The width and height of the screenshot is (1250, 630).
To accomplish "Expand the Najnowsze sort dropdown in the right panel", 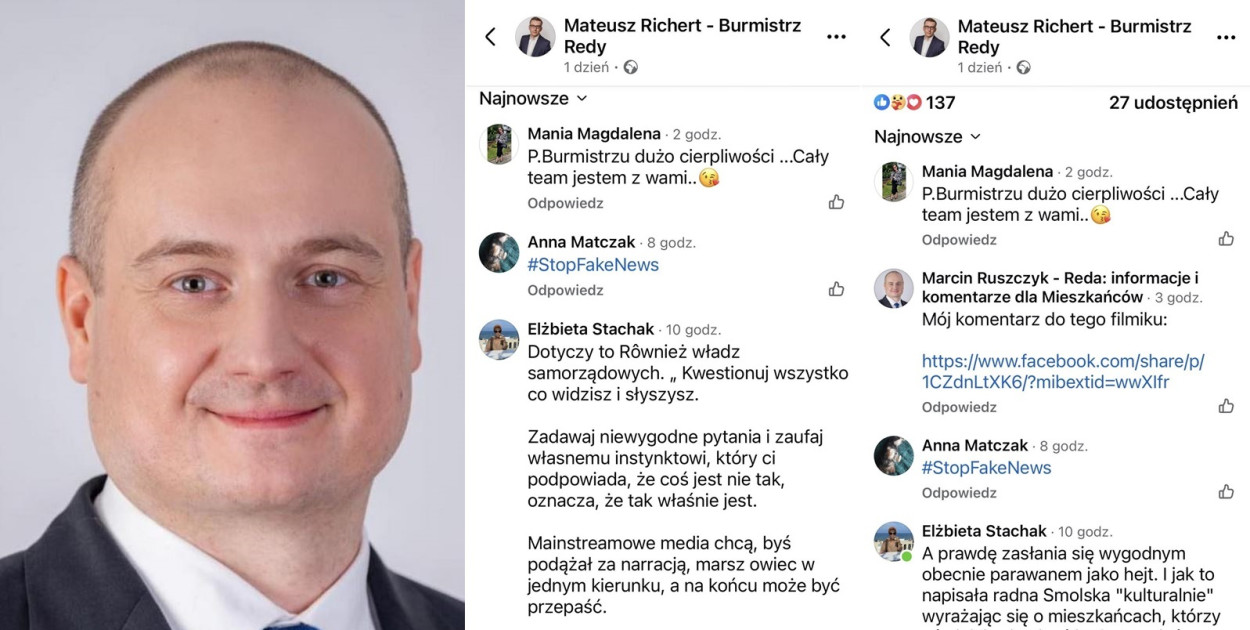I will point(928,136).
